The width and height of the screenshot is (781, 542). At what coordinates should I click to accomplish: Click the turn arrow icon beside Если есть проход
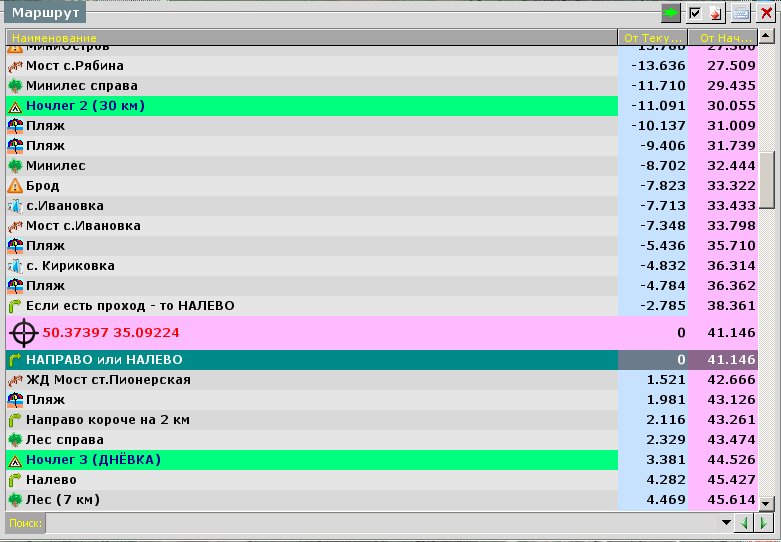click(x=15, y=306)
